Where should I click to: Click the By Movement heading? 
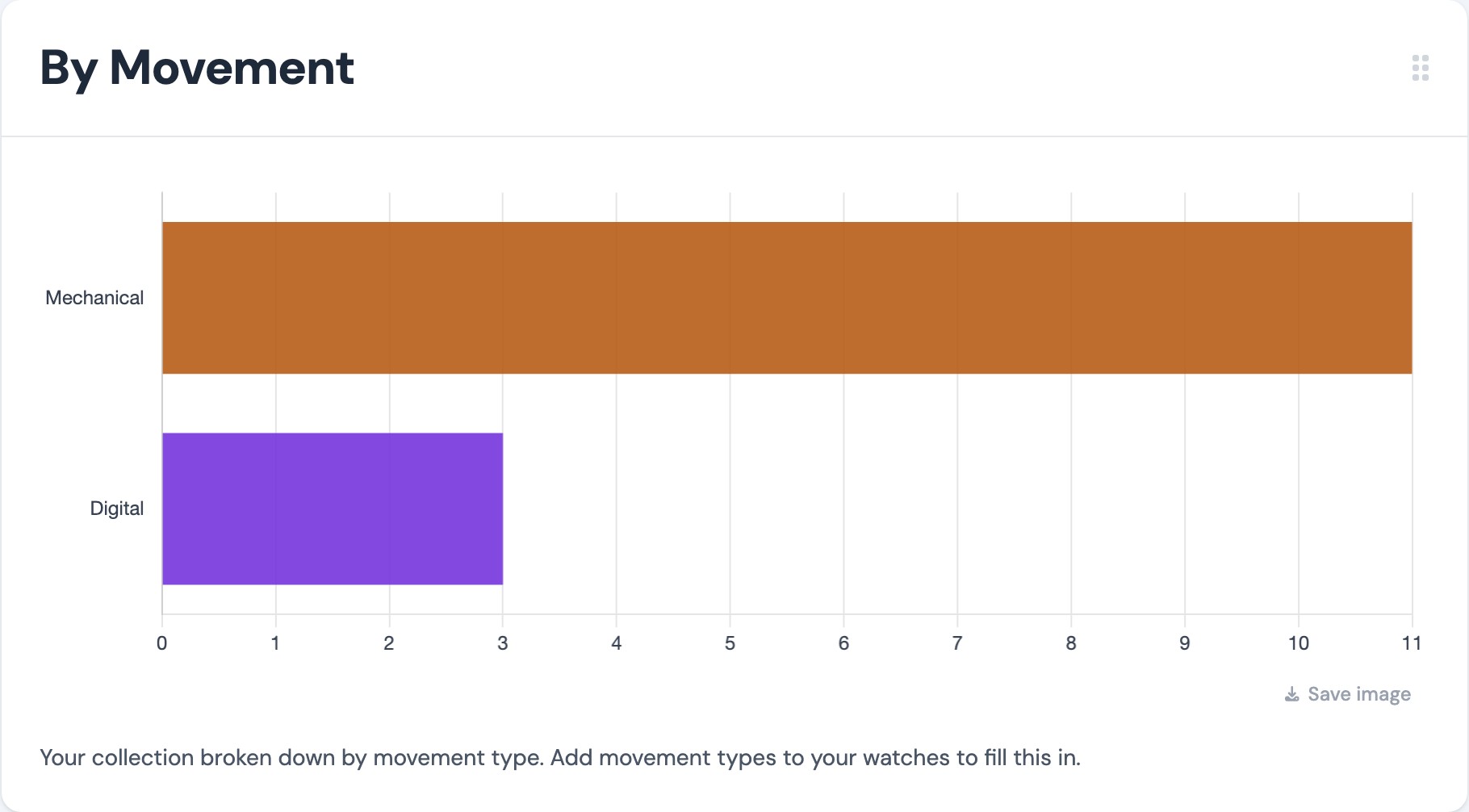point(197,69)
